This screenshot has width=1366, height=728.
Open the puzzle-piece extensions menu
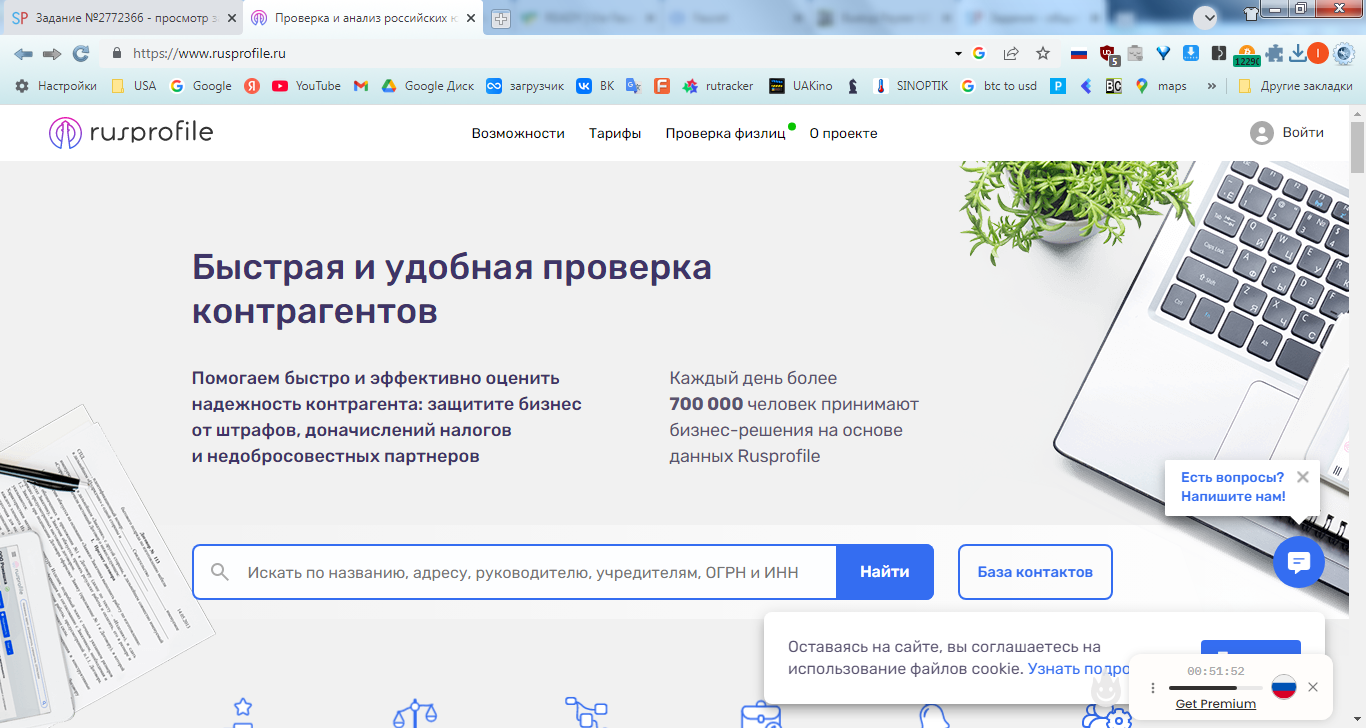1274,54
